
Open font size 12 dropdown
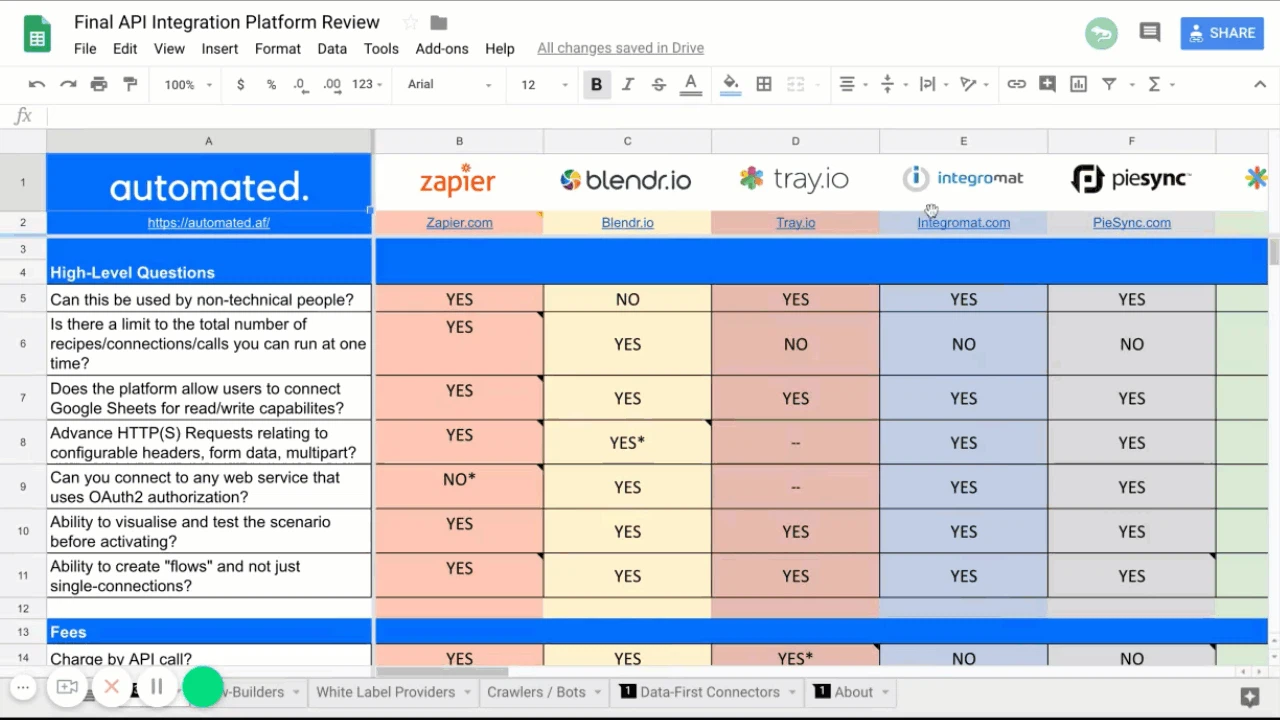tap(543, 85)
